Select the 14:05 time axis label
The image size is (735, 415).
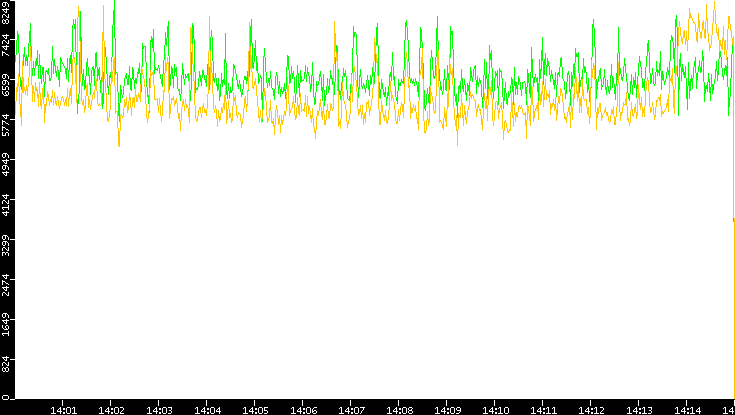pos(256,409)
